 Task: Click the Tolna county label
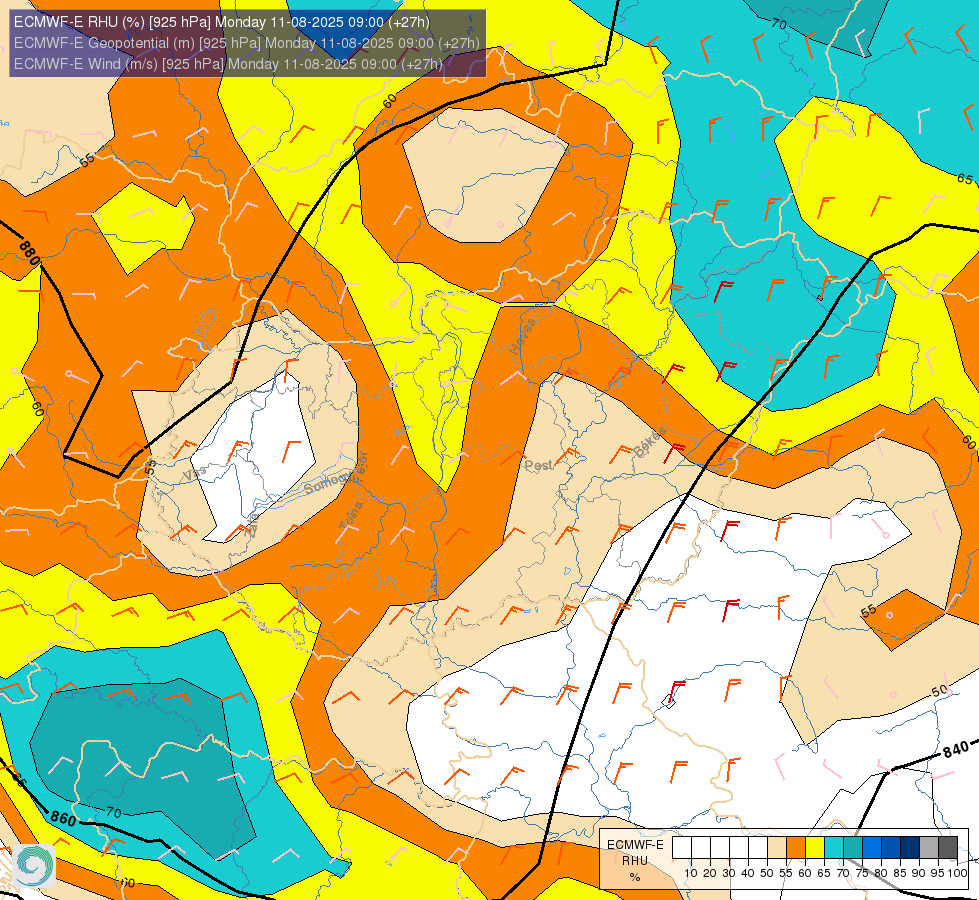coord(351,515)
